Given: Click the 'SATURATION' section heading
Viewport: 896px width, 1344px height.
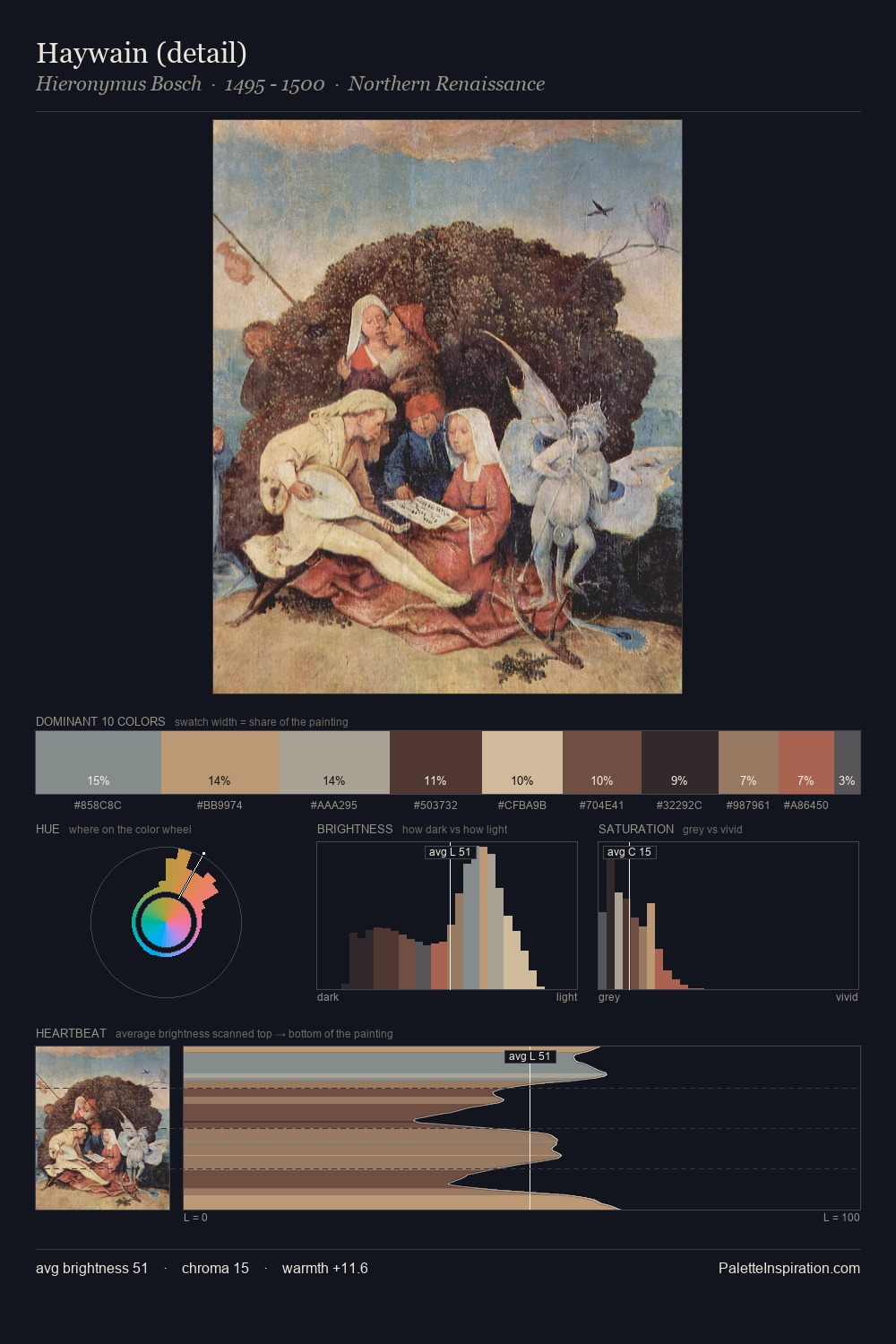Looking at the screenshot, I should coord(636,829).
